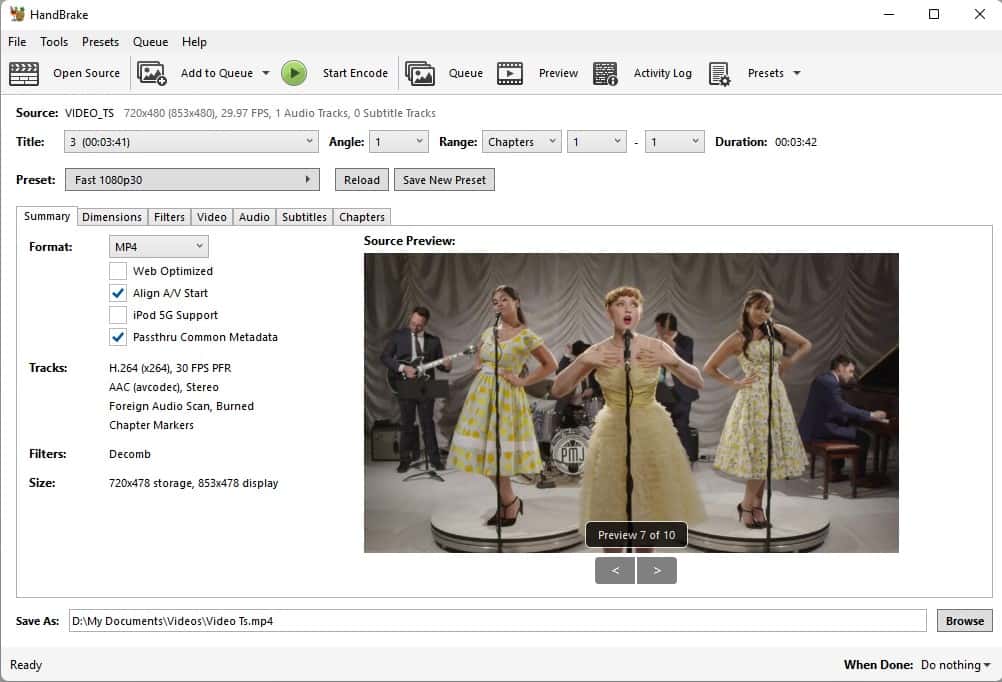Open the Preview window icon
This screenshot has width=1002, height=682.
click(x=510, y=72)
